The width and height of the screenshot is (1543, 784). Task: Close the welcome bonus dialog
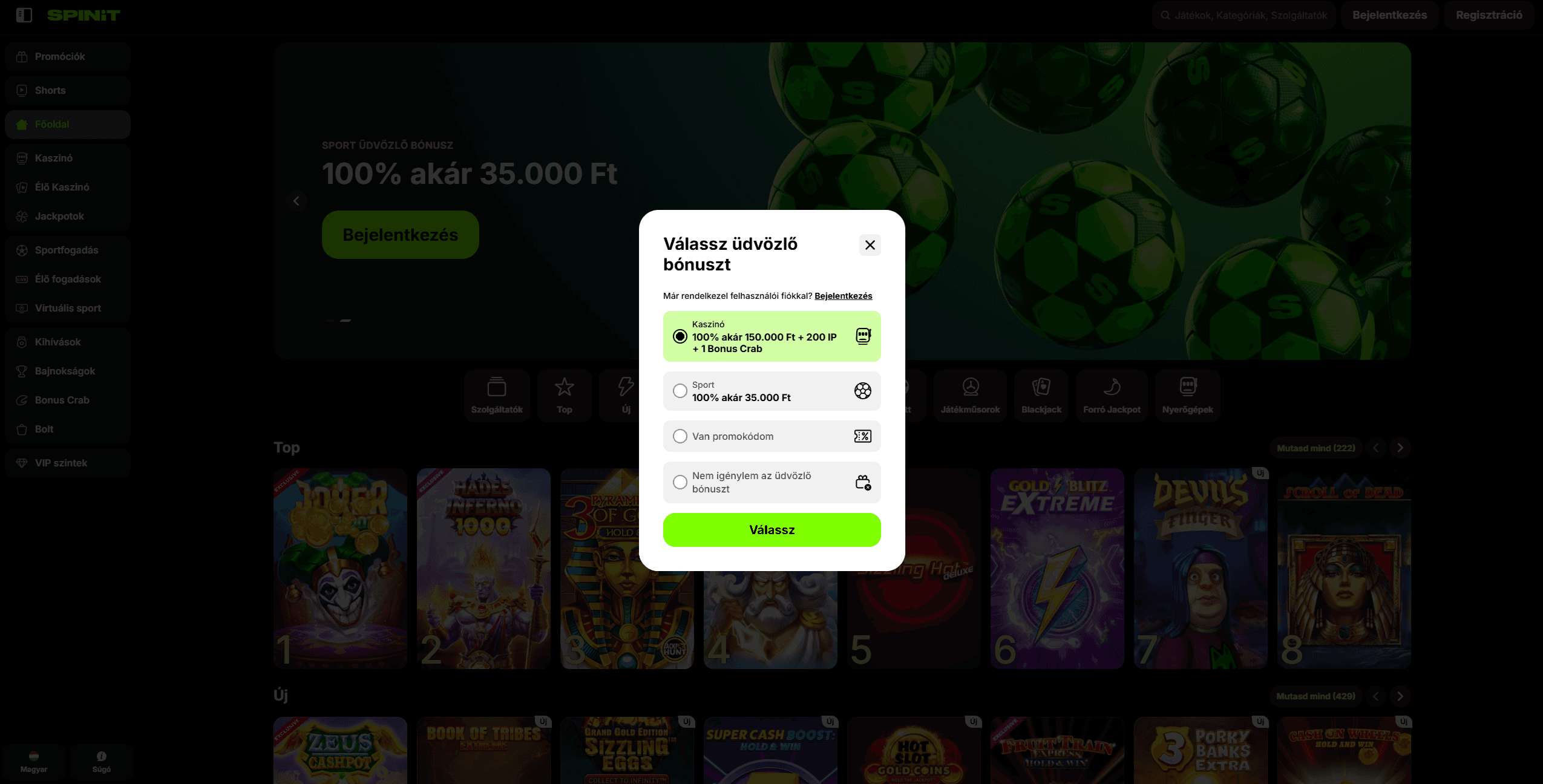[870, 245]
